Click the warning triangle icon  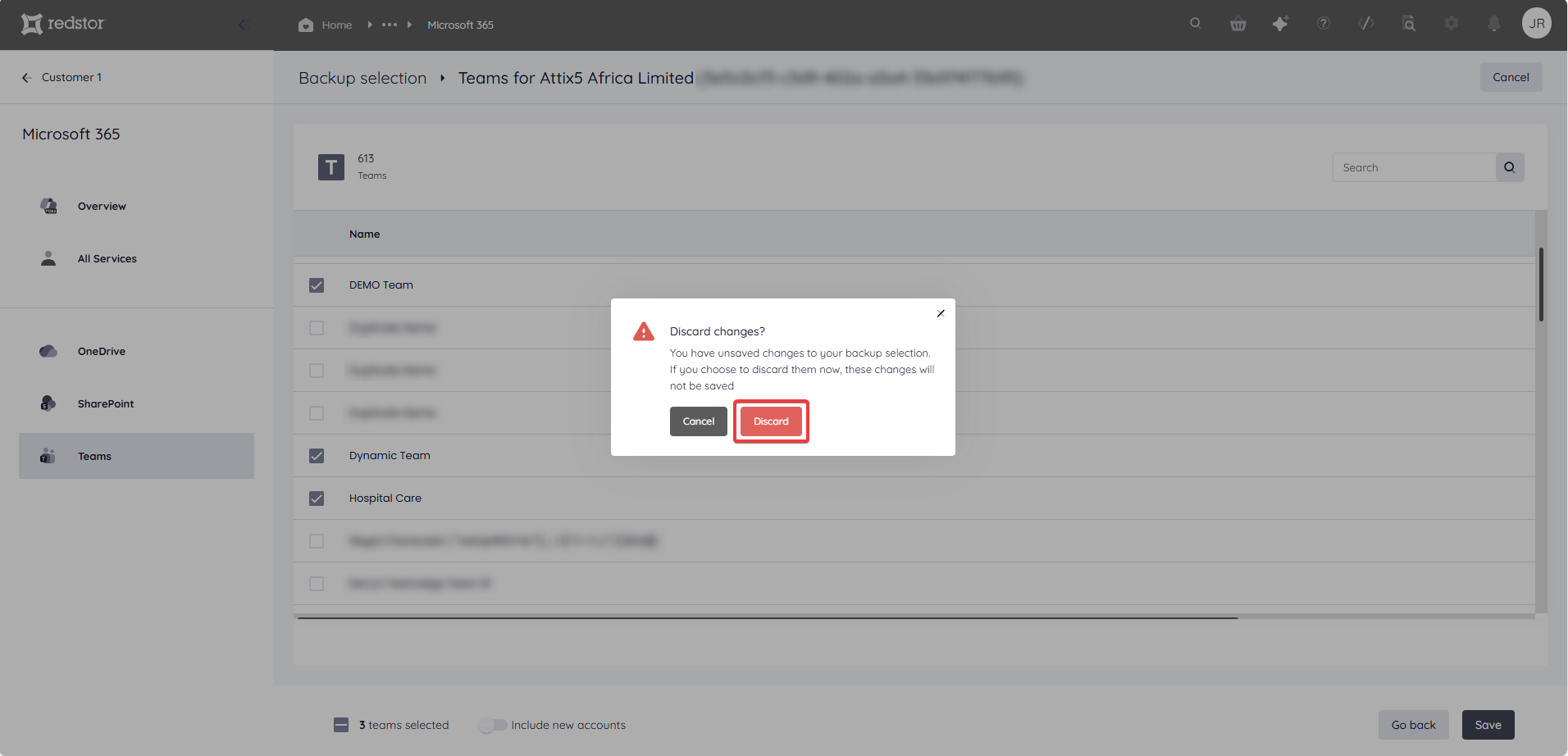pos(644,331)
